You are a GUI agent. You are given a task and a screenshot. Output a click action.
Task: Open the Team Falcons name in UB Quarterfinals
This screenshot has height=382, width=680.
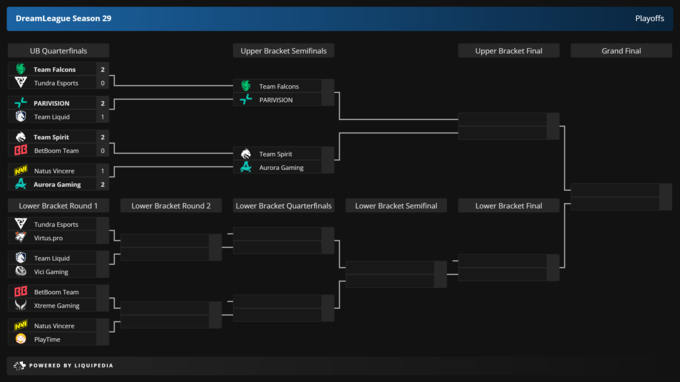55,69
